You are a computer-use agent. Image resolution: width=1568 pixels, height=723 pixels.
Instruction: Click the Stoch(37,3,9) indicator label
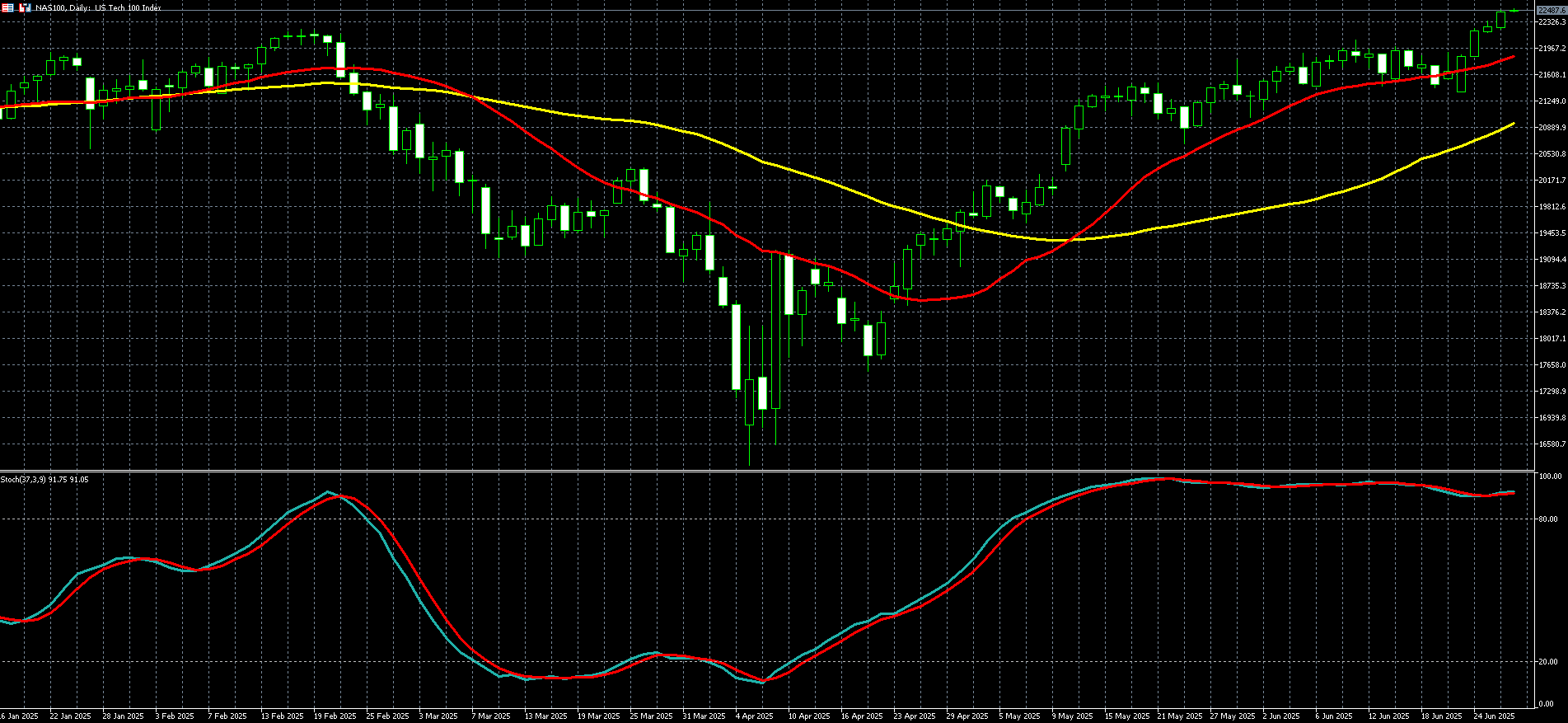(44, 479)
